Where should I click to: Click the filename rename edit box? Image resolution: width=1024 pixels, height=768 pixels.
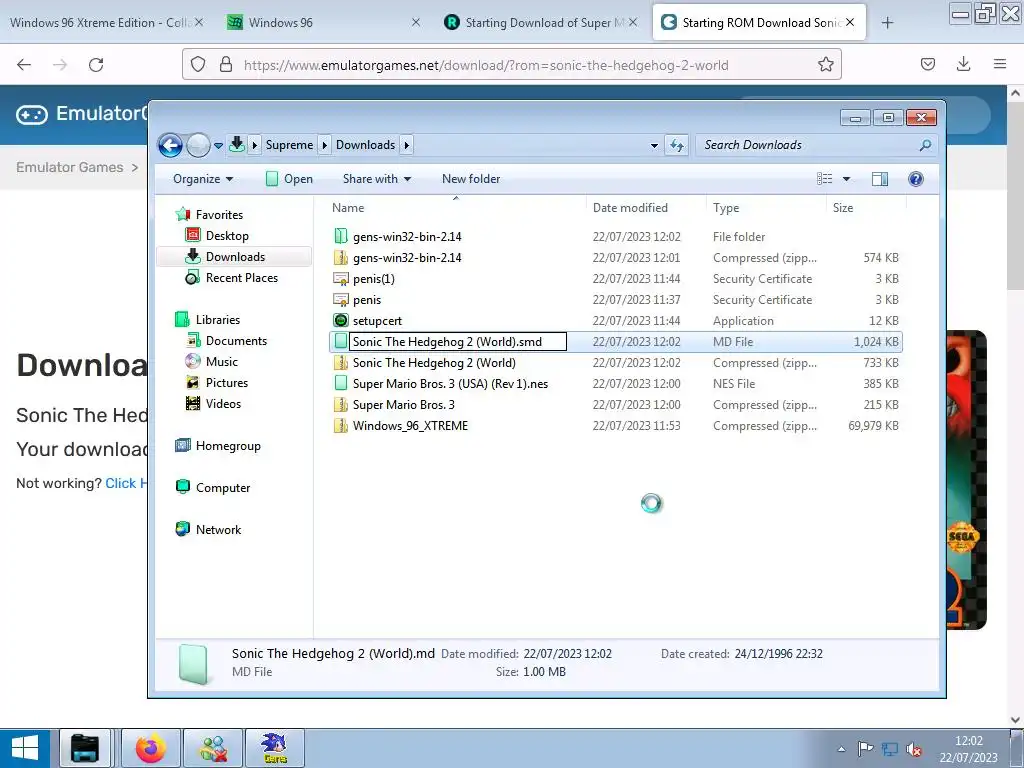pyautogui.click(x=458, y=342)
